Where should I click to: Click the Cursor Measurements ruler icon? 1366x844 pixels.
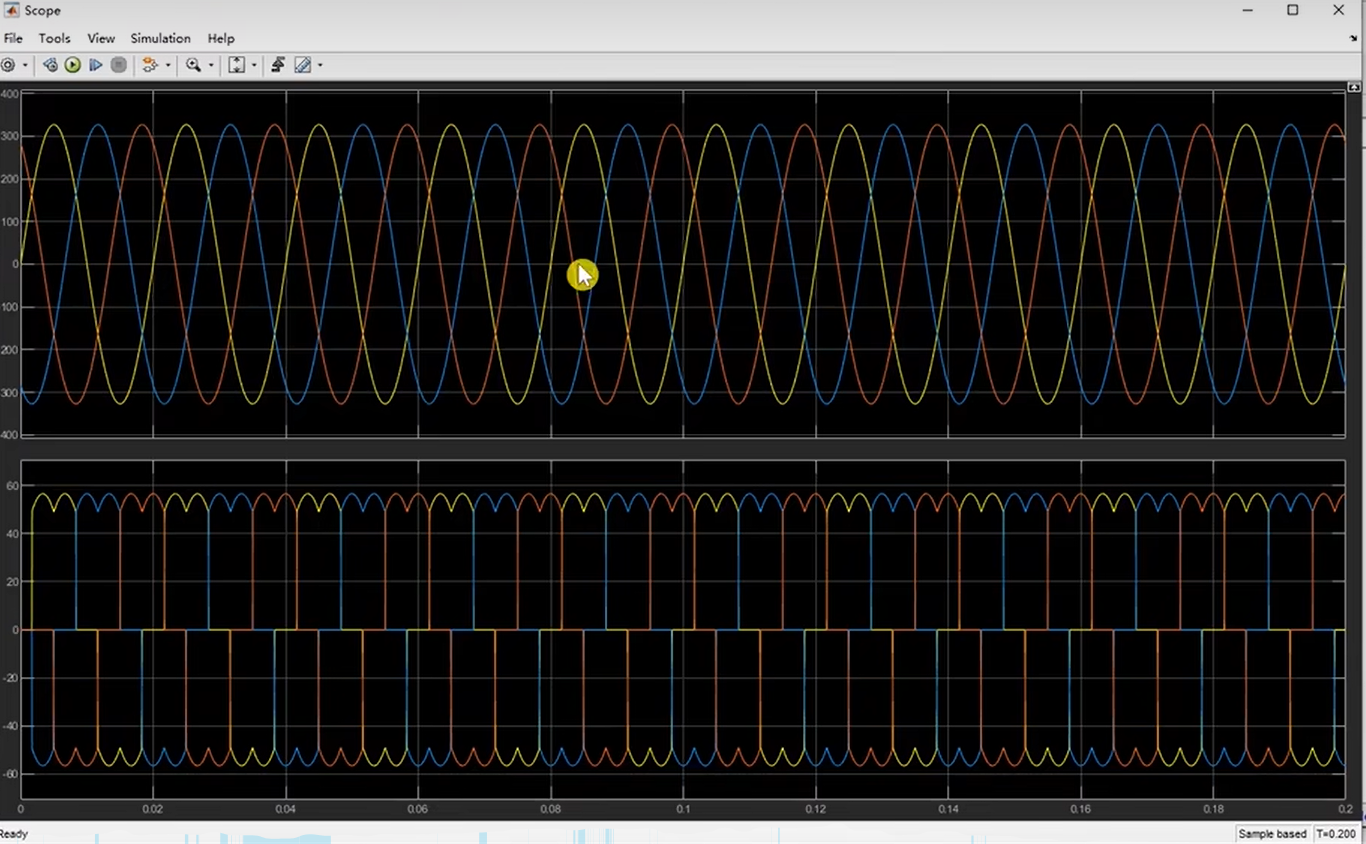pyautogui.click(x=302, y=65)
